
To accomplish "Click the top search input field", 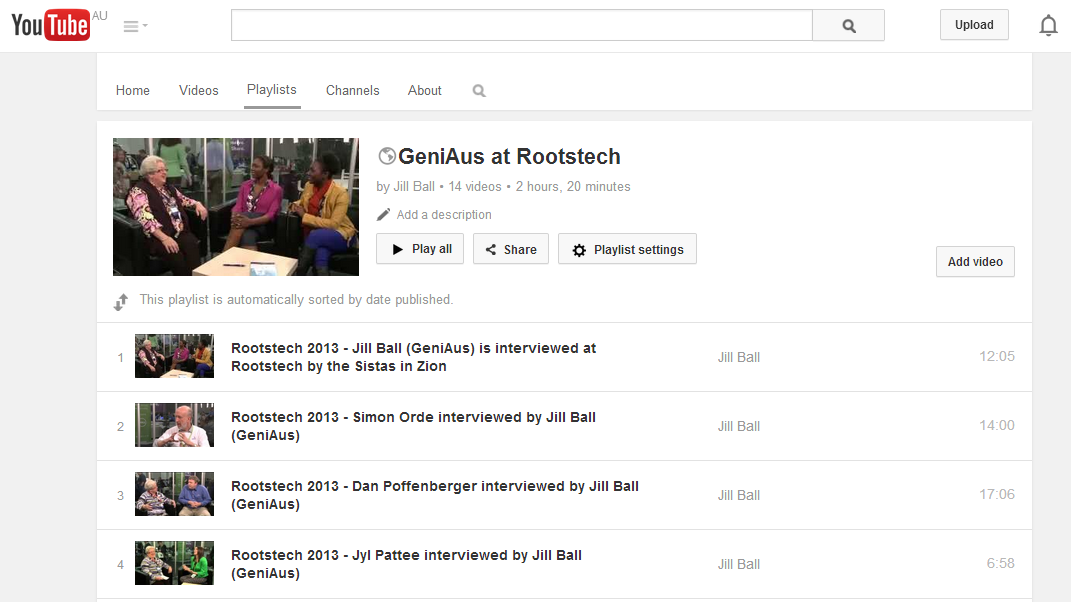I will click(x=522, y=25).
